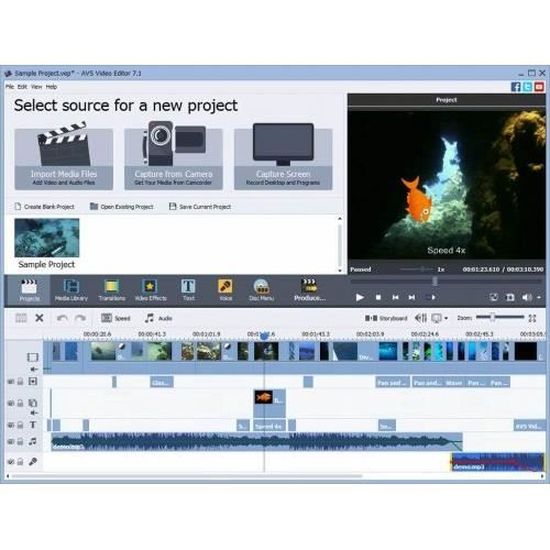Open the File menu
Image resolution: width=550 pixels, height=550 pixels.
point(9,87)
